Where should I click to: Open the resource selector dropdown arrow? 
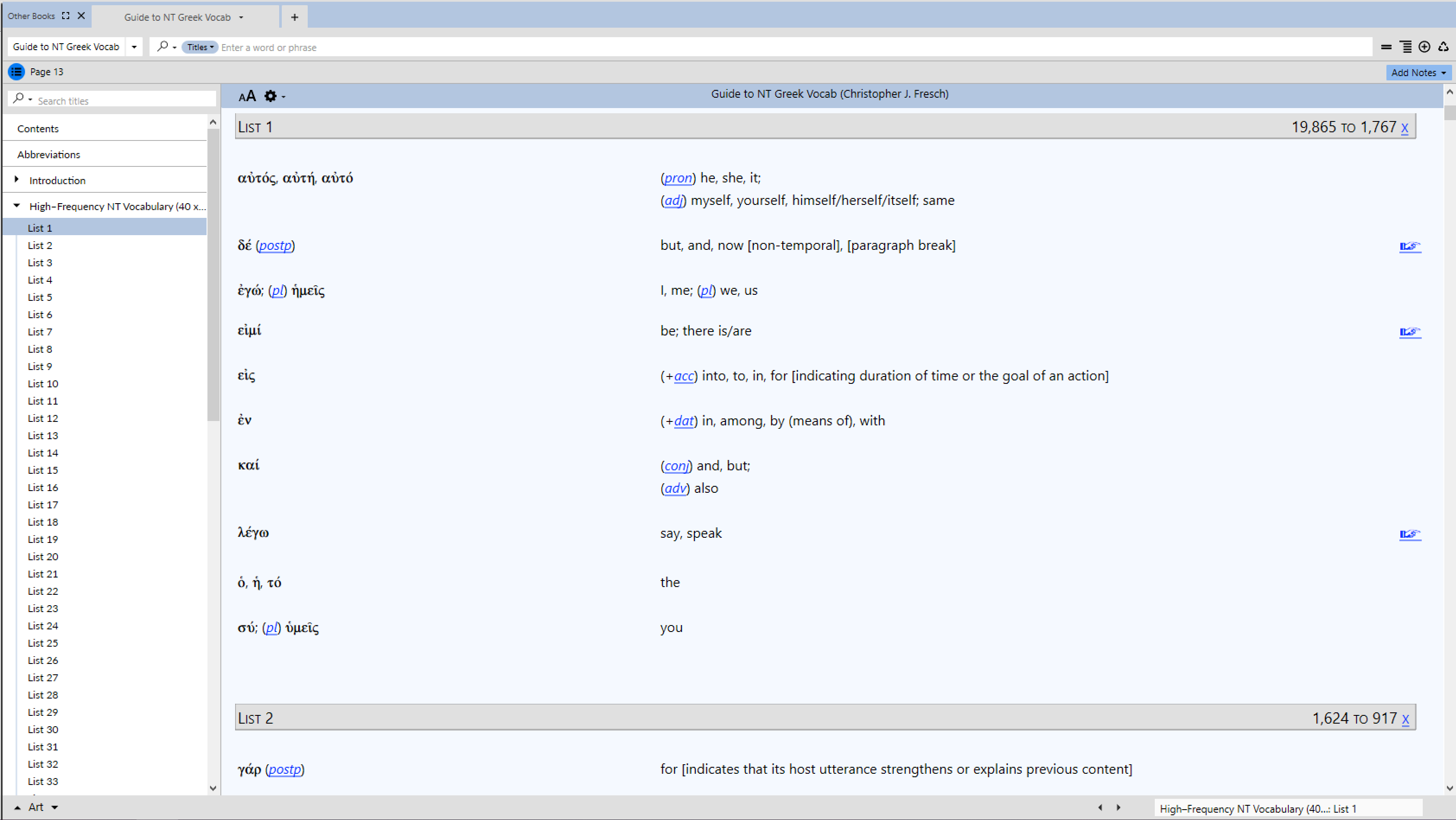tap(134, 47)
